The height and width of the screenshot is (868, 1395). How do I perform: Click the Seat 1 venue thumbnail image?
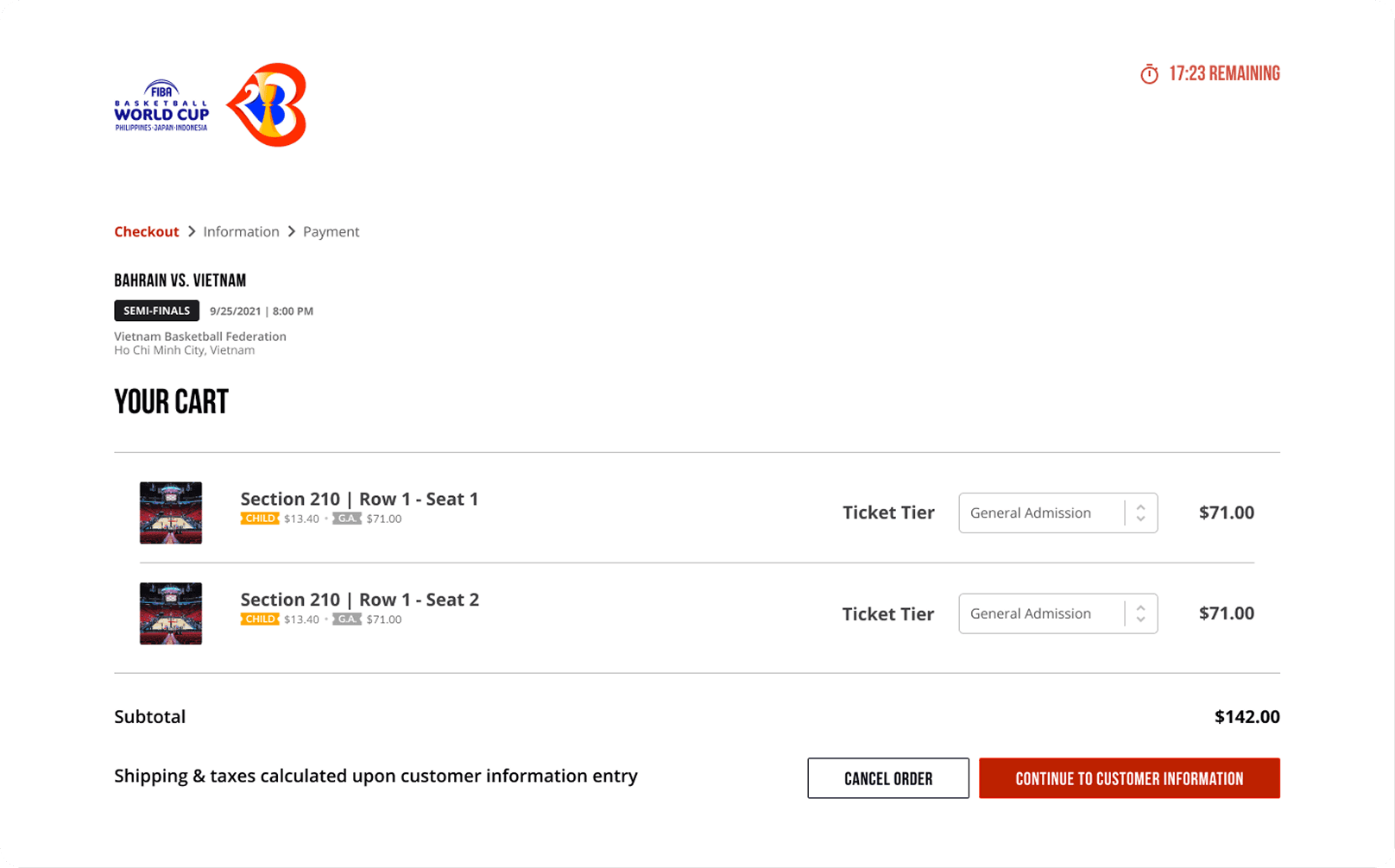coord(170,513)
